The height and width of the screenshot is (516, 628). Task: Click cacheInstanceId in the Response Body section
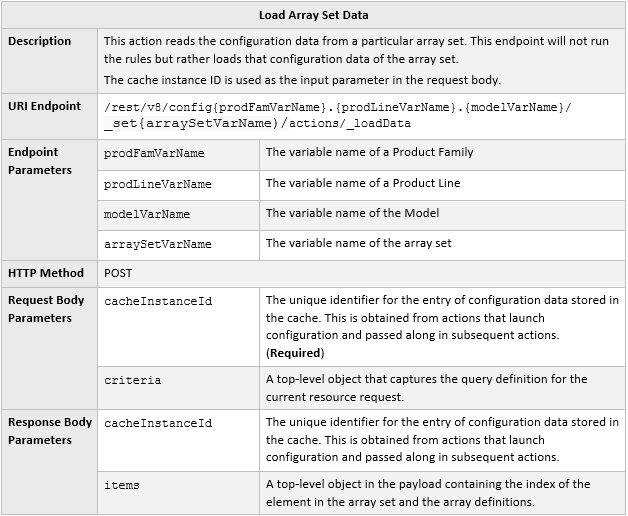158,423
